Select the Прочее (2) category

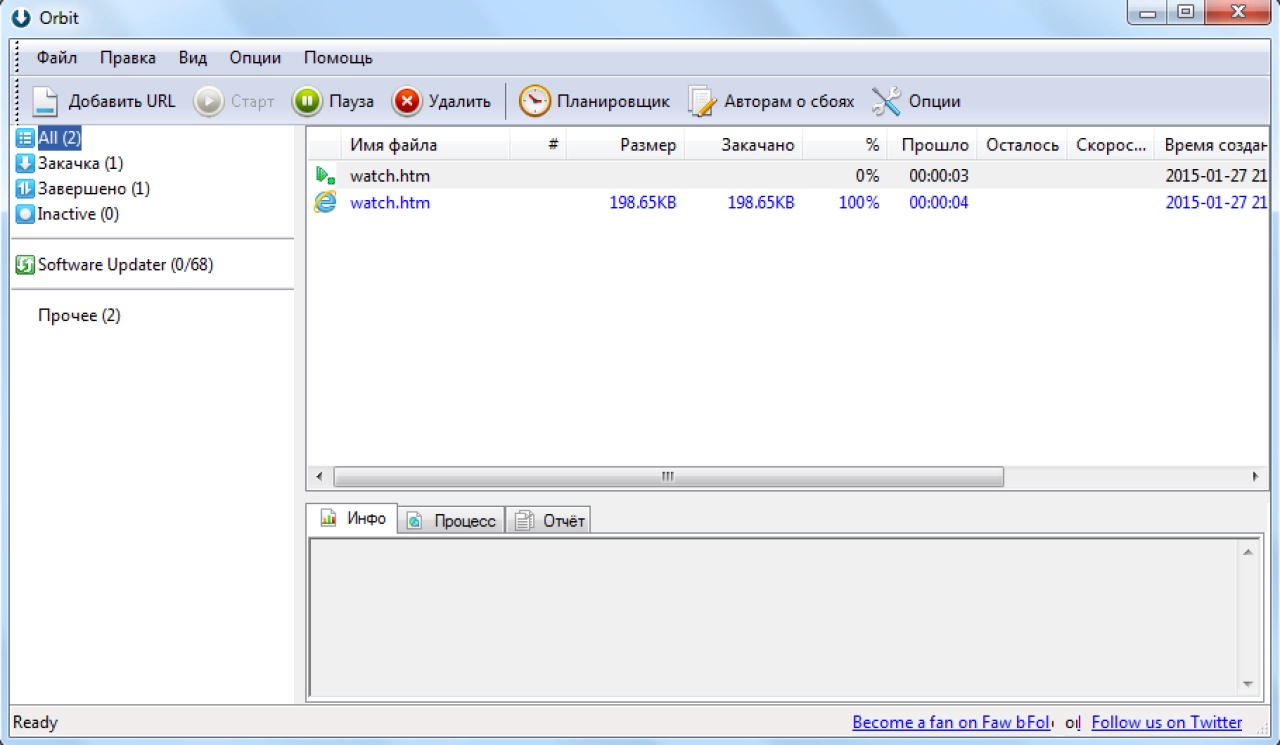point(79,316)
